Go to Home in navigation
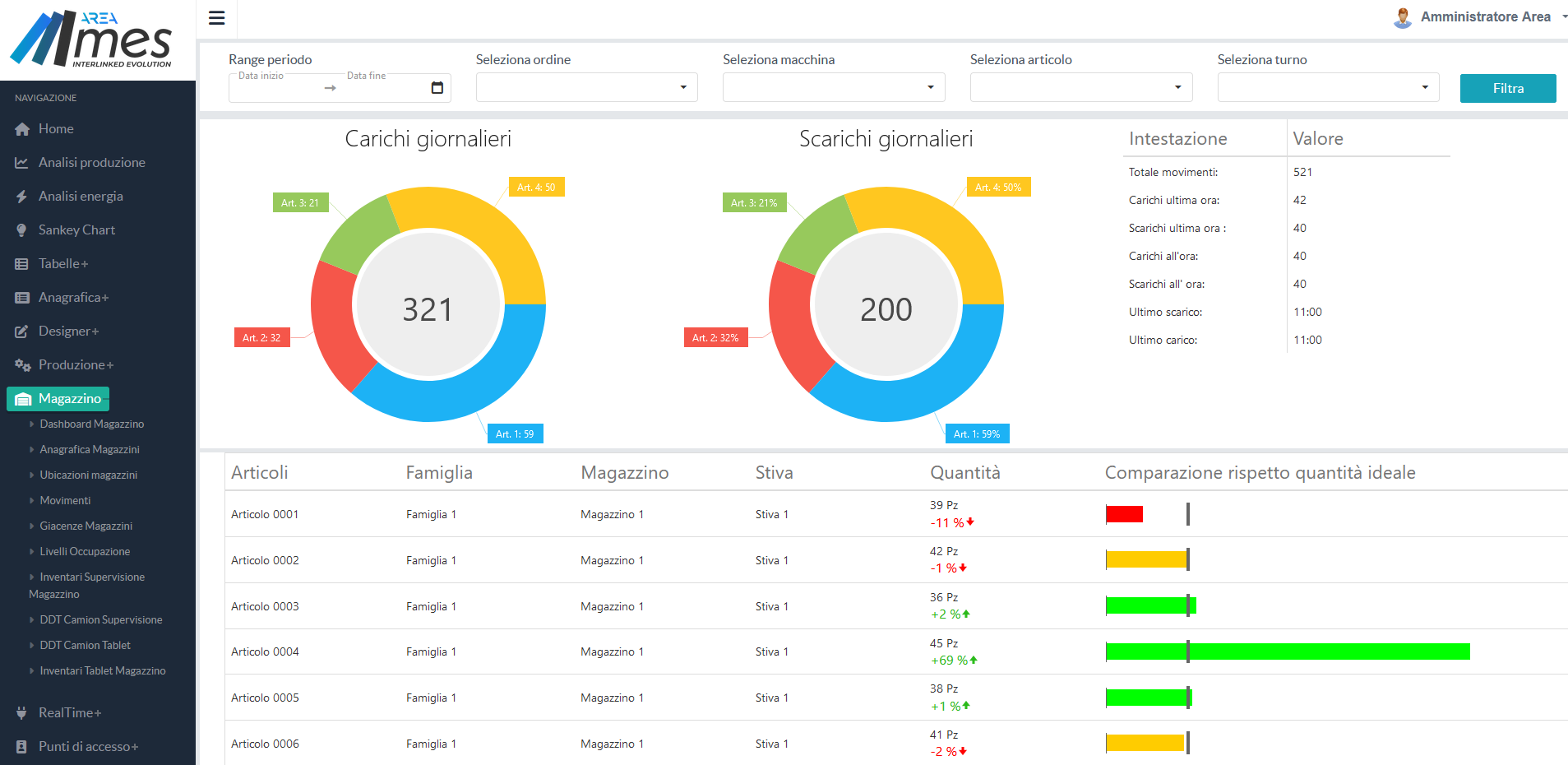This screenshot has height=765, width=1568. pyautogui.click(x=56, y=129)
